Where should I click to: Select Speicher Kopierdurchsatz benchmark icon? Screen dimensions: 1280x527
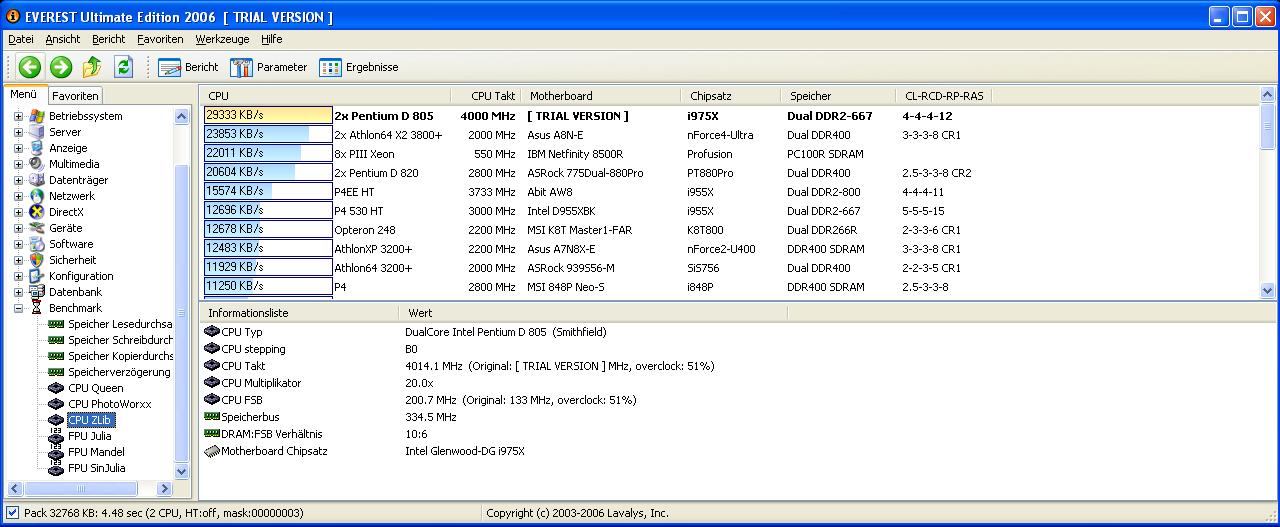click(56, 356)
